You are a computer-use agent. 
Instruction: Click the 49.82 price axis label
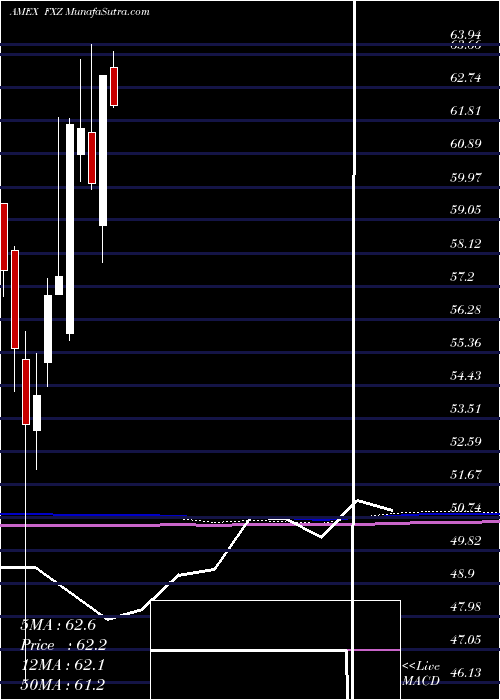[x=466, y=541]
